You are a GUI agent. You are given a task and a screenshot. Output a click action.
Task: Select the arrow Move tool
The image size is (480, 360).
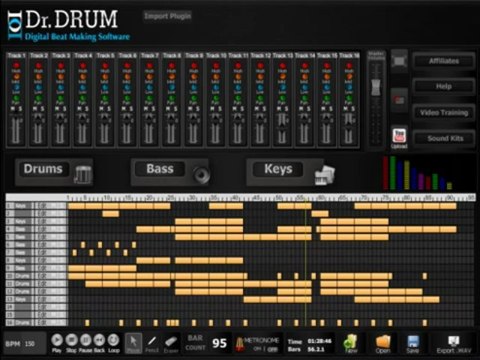tap(133, 343)
